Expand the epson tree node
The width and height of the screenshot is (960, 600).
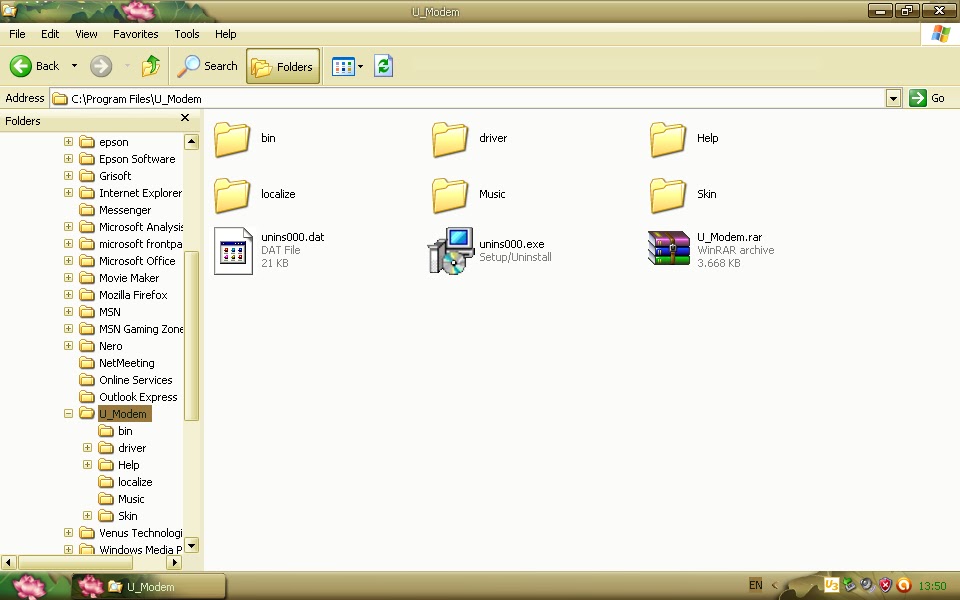[69, 141]
